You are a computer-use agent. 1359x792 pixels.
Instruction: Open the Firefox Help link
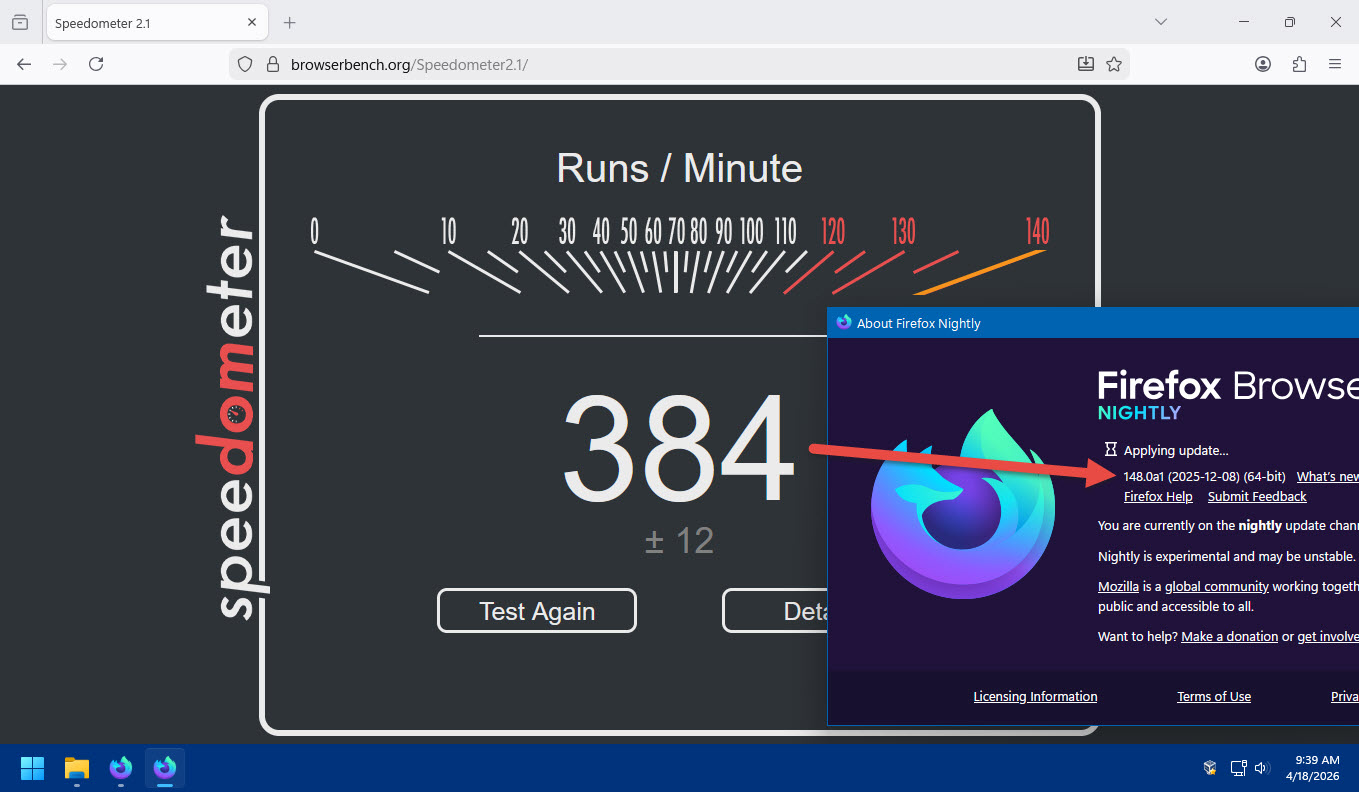pyautogui.click(x=1158, y=497)
